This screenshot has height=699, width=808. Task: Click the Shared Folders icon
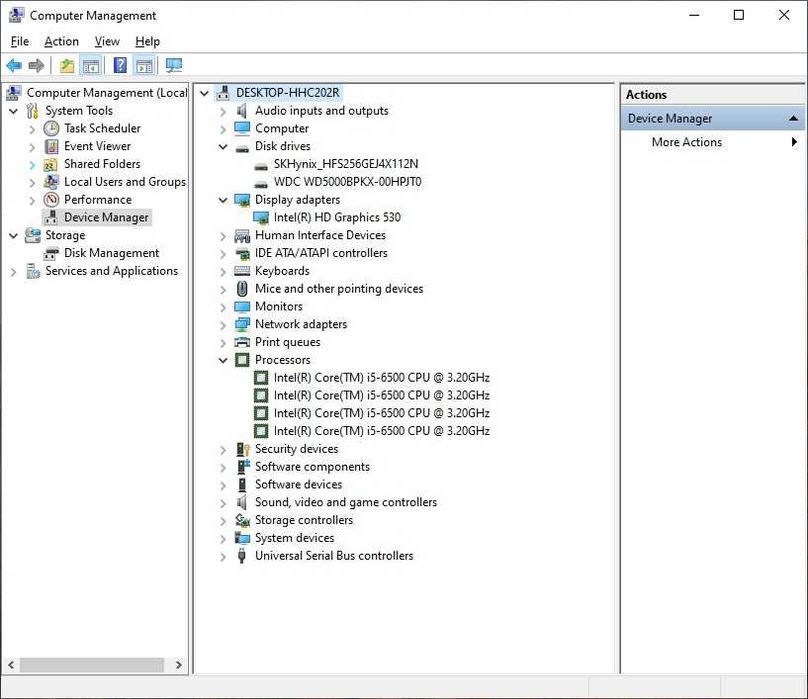[51, 164]
